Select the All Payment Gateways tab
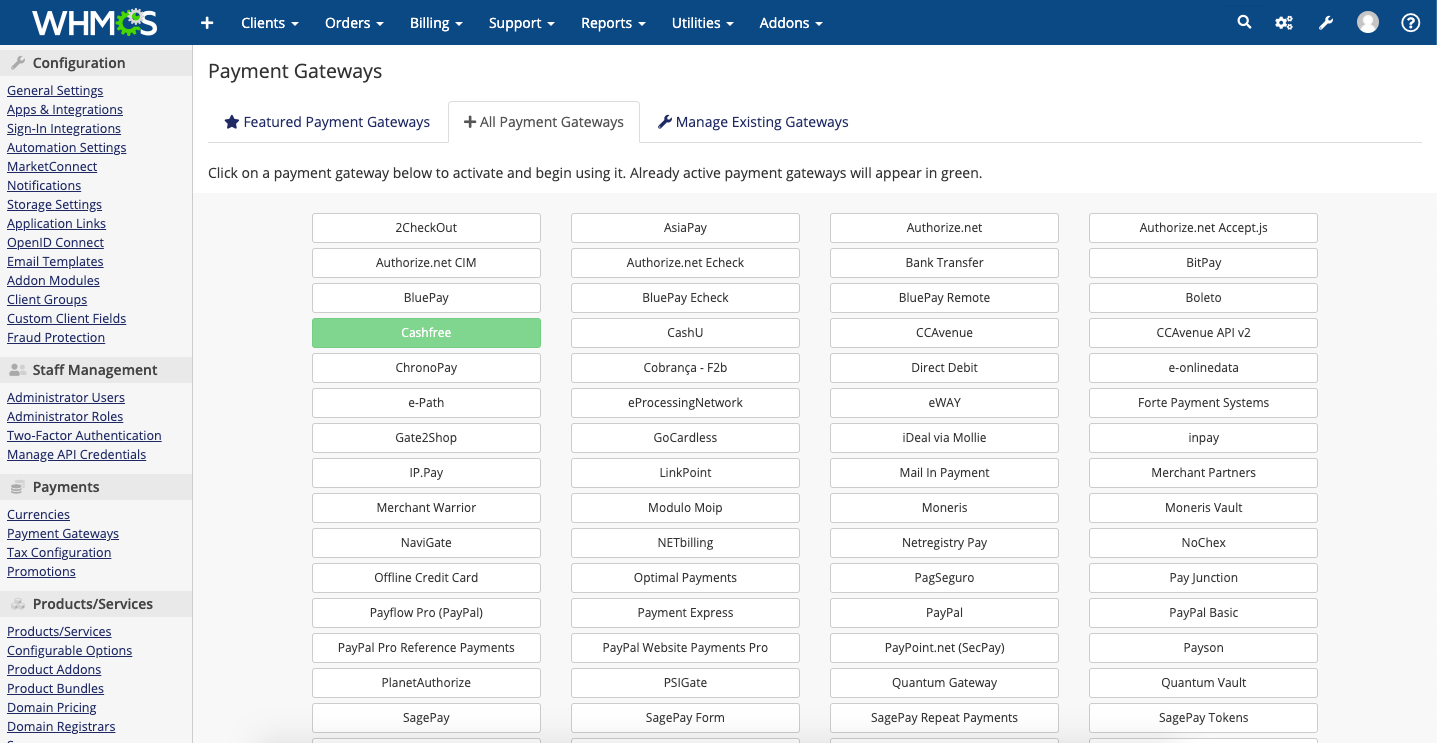The height and width of the screenshot is (743, 1437). click(x=543, y=122)
